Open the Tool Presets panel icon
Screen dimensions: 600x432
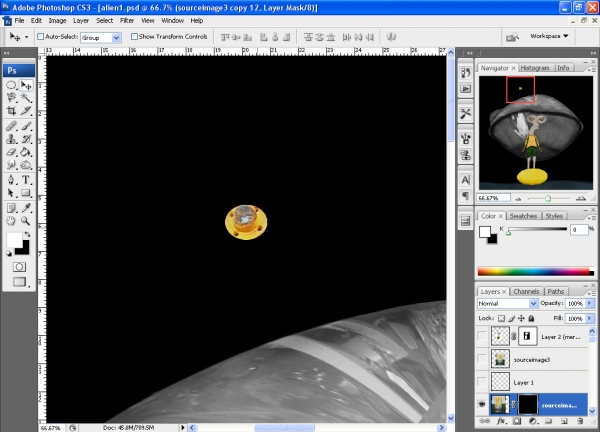465,114
